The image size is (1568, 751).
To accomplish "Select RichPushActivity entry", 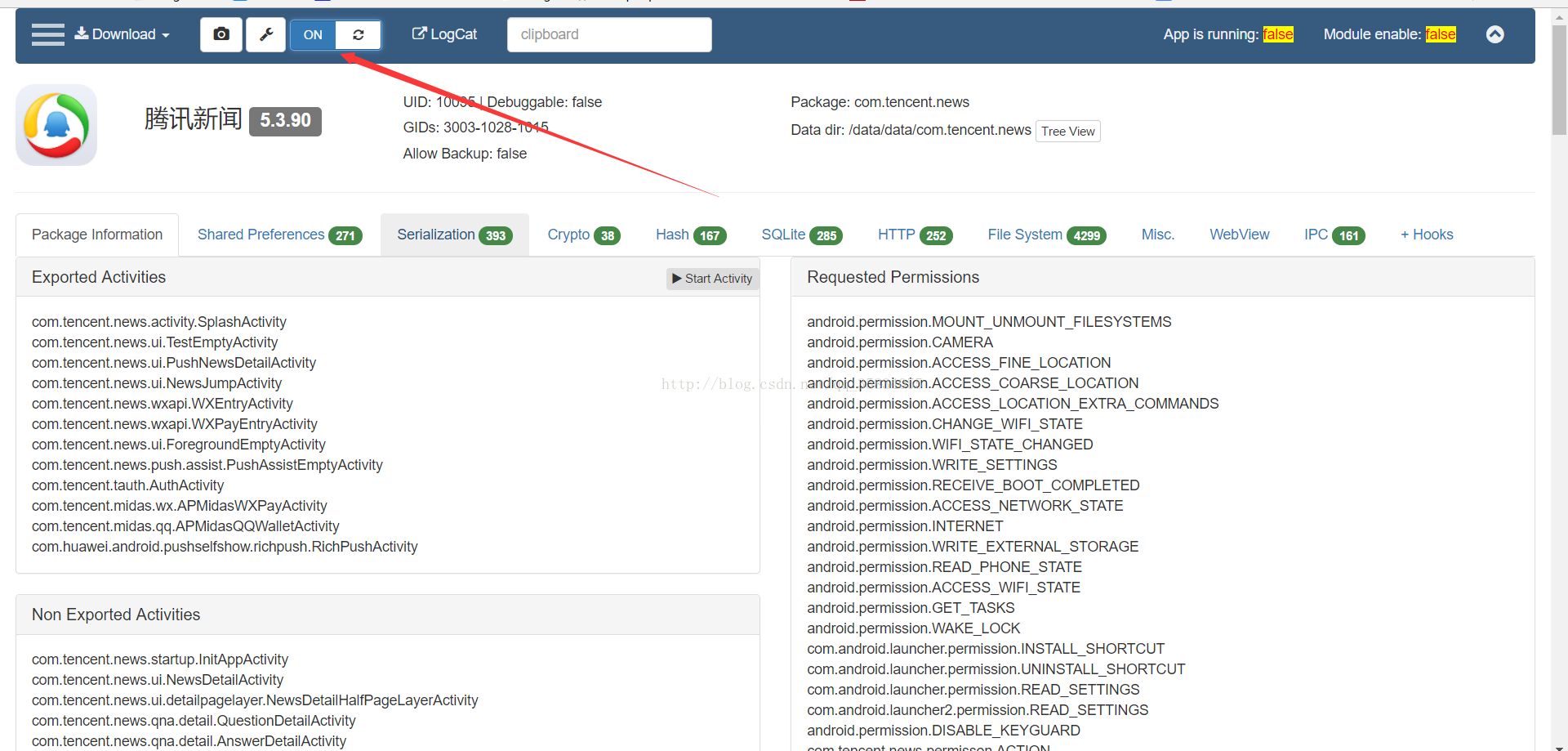I will [x=225, y=547].
